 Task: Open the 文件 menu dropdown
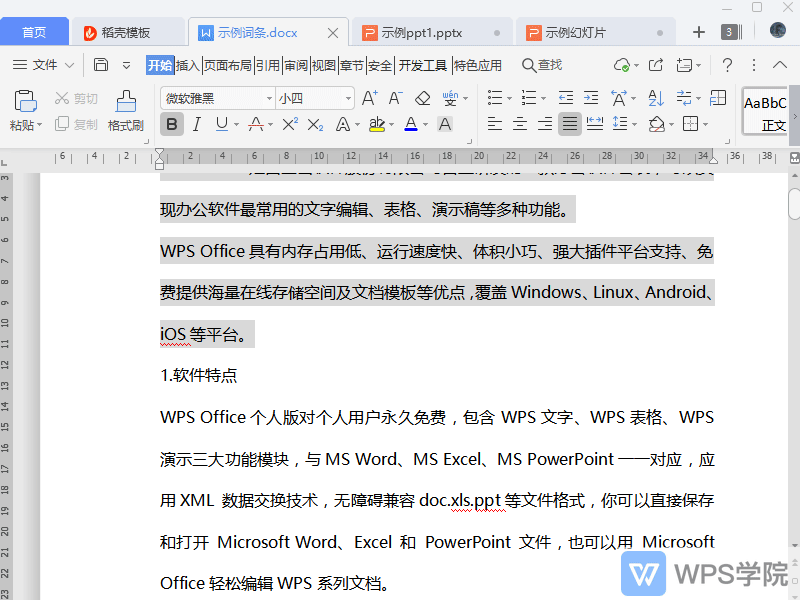point(45,65)
